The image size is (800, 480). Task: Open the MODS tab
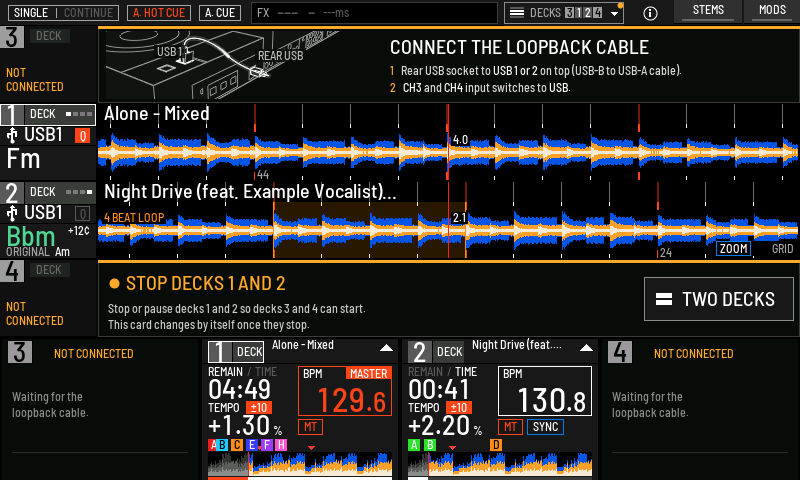772,11
